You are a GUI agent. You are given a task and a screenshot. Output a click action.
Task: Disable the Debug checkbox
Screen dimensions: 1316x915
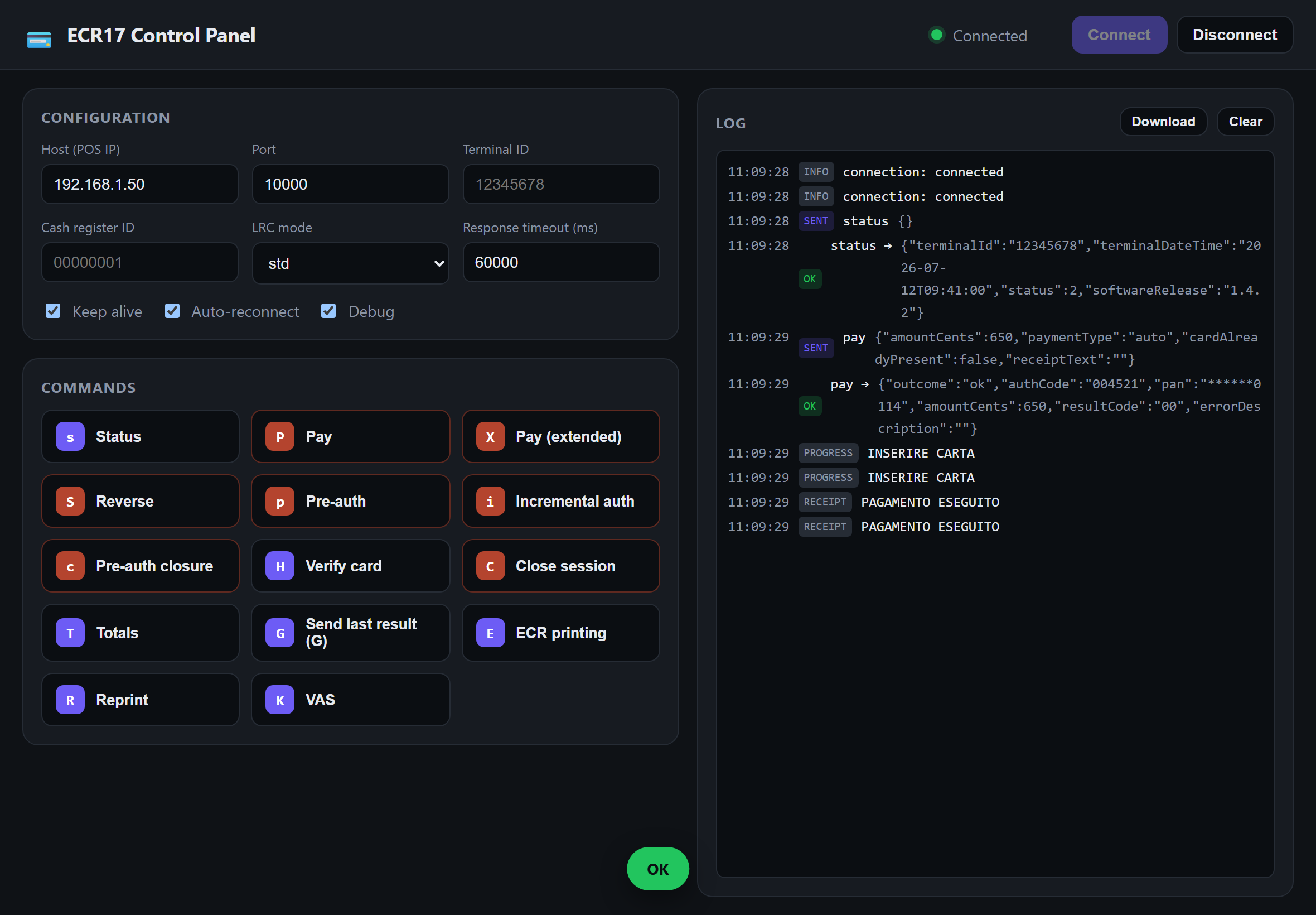(x=328, y=311)
